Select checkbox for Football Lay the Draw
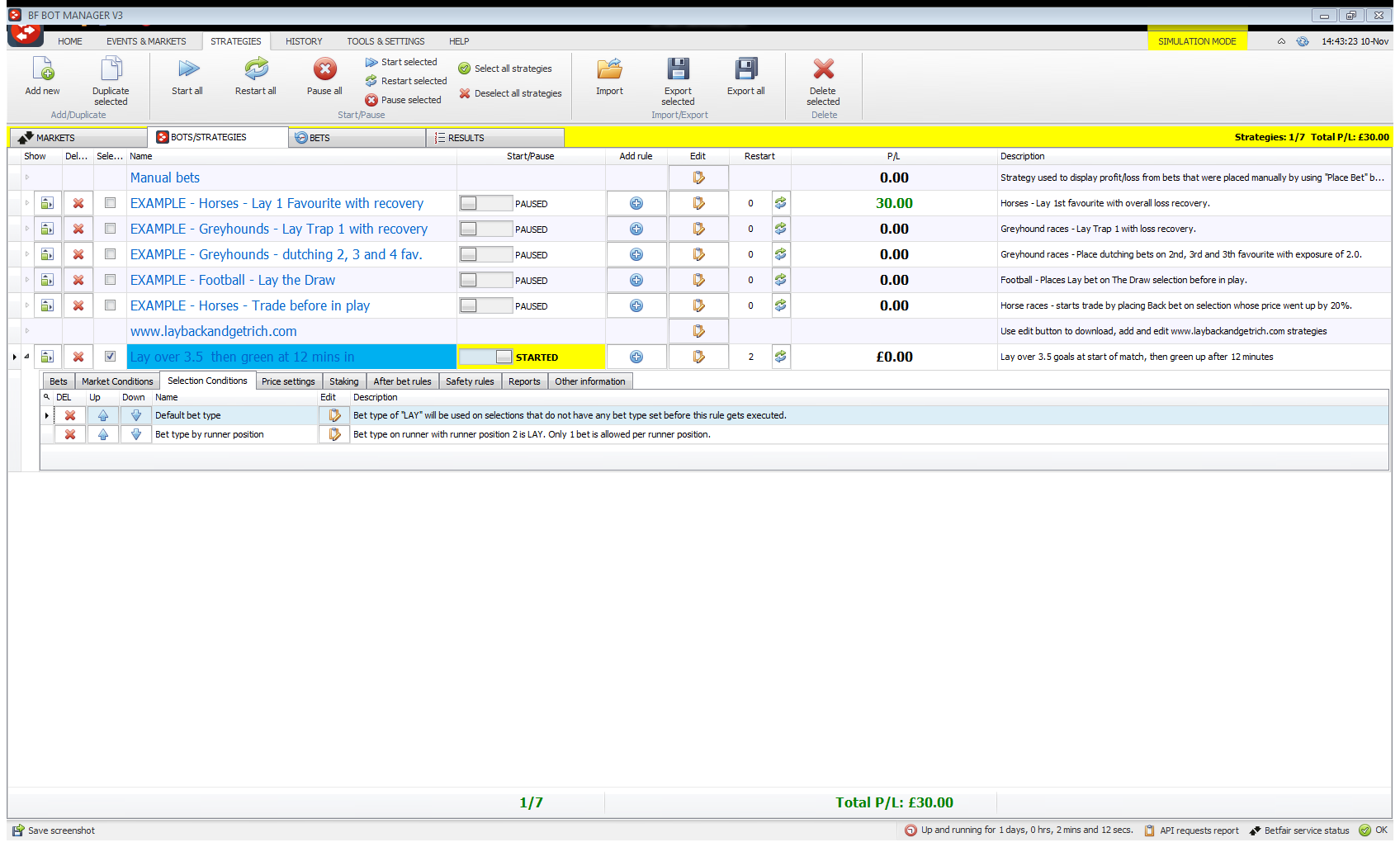 [x=110, y=280]
